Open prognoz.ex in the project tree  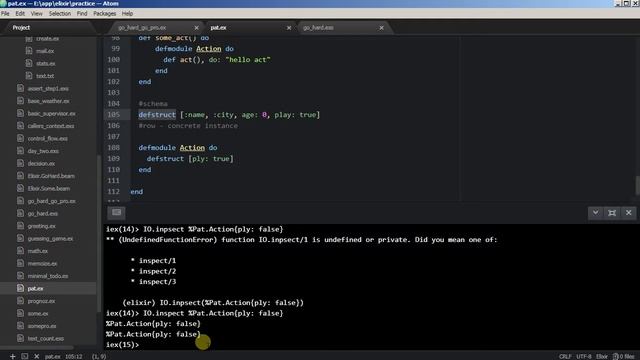(41, 301)
